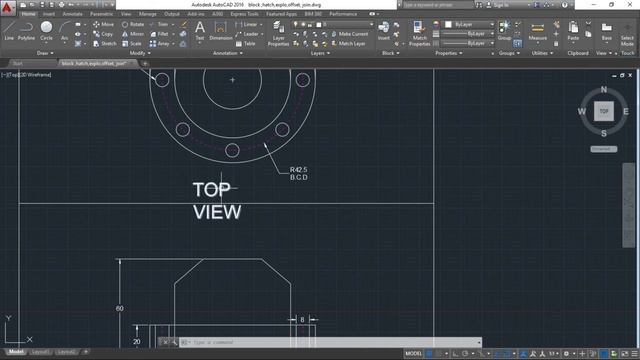
Task: Click the R42.5 dimension text
Action: tap(298, 169)
